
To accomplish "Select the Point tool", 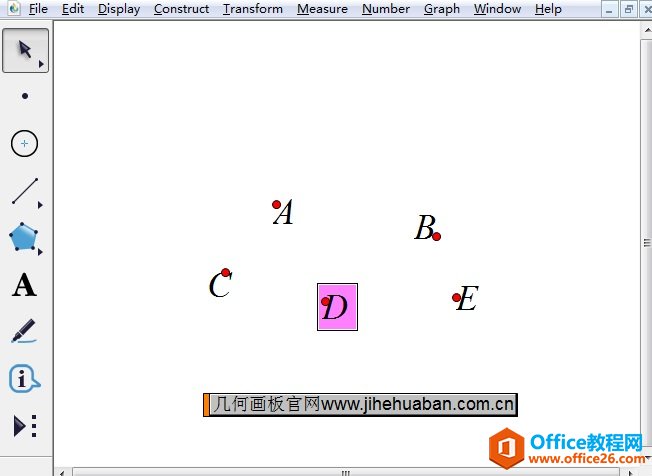I will (25, 96).
